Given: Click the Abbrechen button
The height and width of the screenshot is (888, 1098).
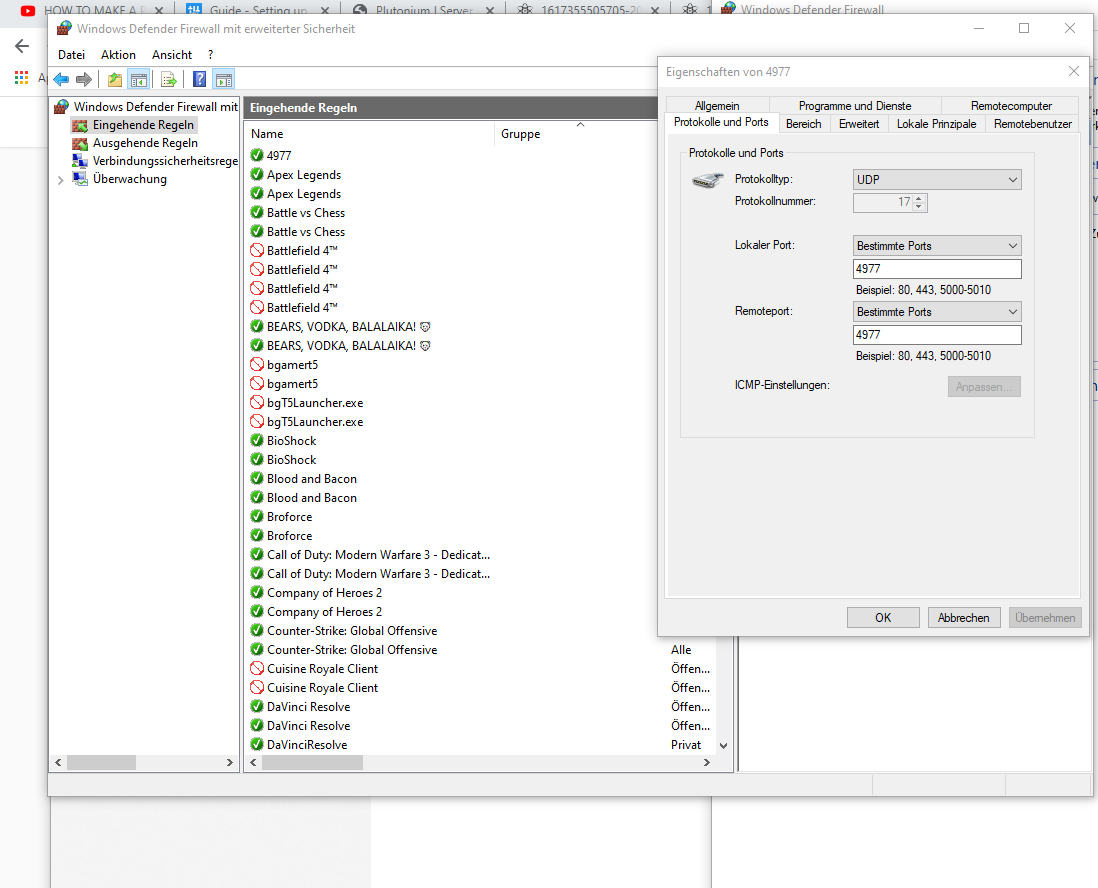Looking at the screenshot, I should click(x=964, y=618).
